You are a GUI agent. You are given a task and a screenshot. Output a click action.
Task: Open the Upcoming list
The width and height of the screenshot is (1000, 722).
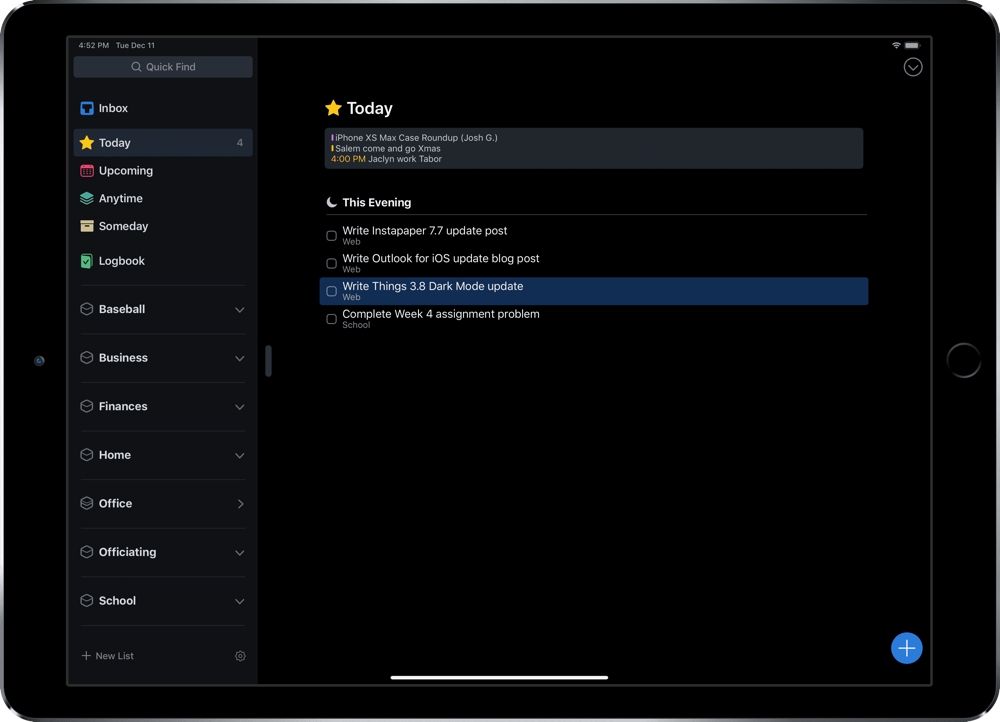tap(163, 171)
